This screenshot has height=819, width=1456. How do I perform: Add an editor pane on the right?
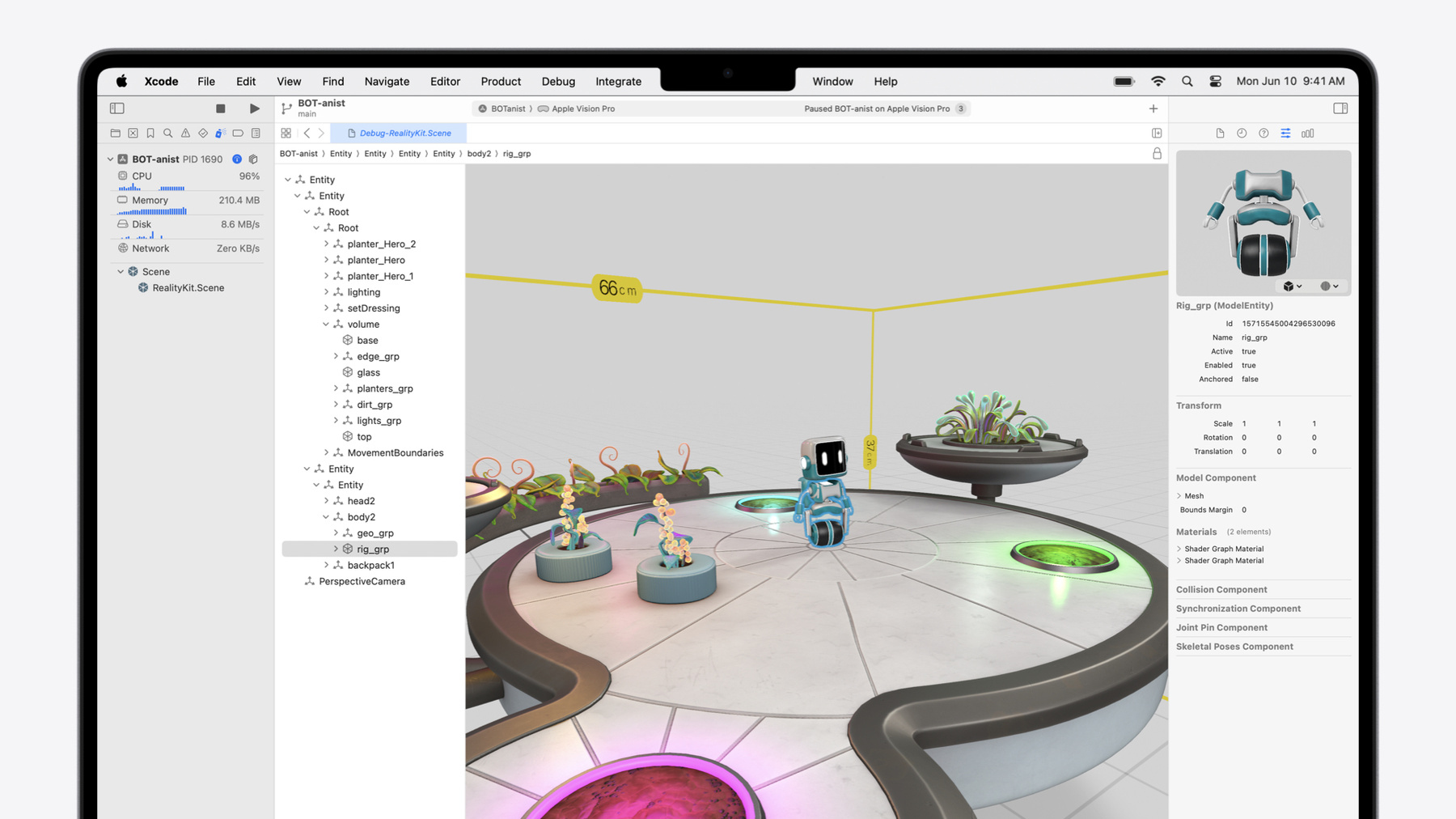[x=1157, y=133]
